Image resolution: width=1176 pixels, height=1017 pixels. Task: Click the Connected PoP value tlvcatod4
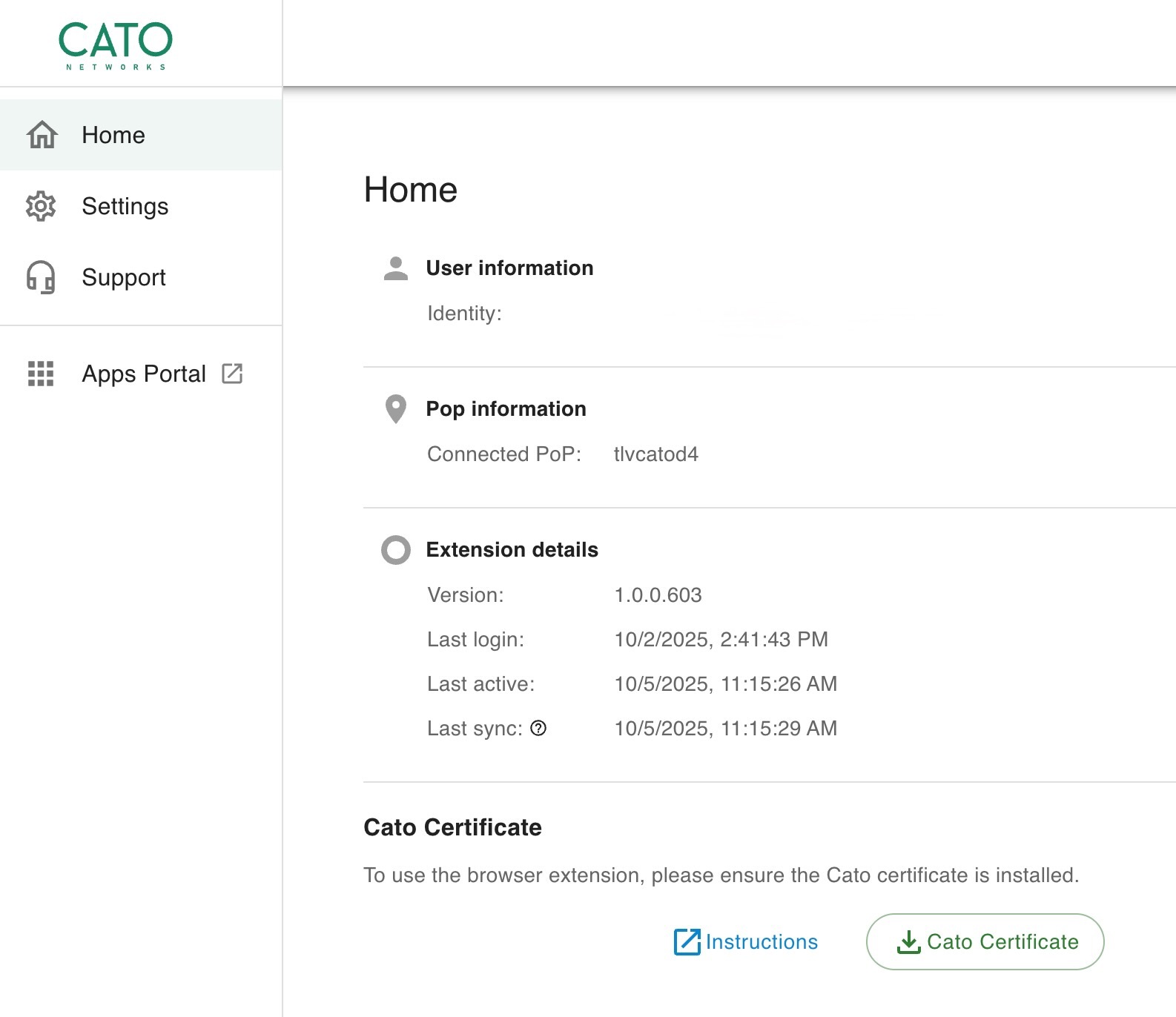pyautogui.click(x=655, y=454)
